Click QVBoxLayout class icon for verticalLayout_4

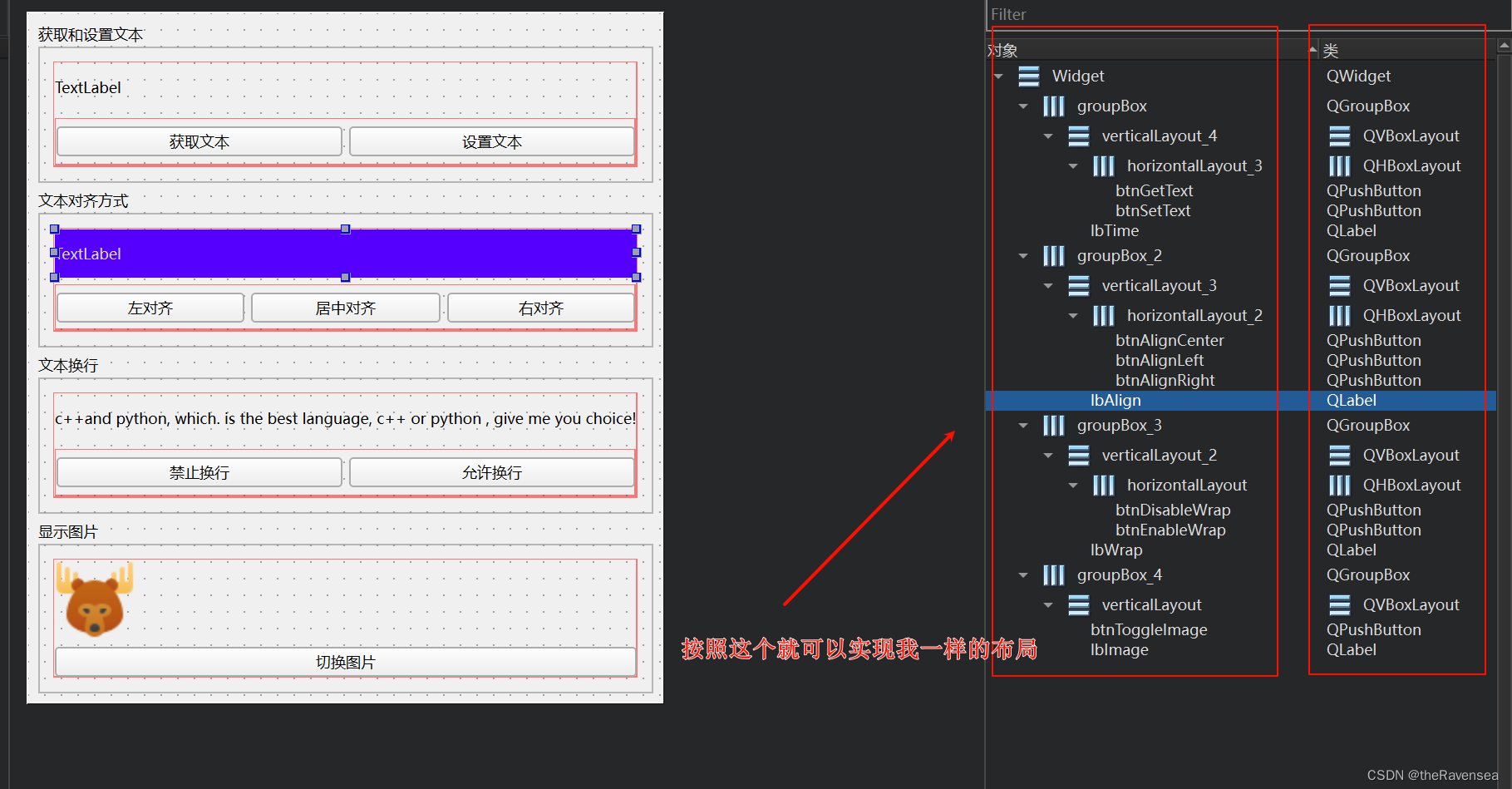click(1340, 136)
